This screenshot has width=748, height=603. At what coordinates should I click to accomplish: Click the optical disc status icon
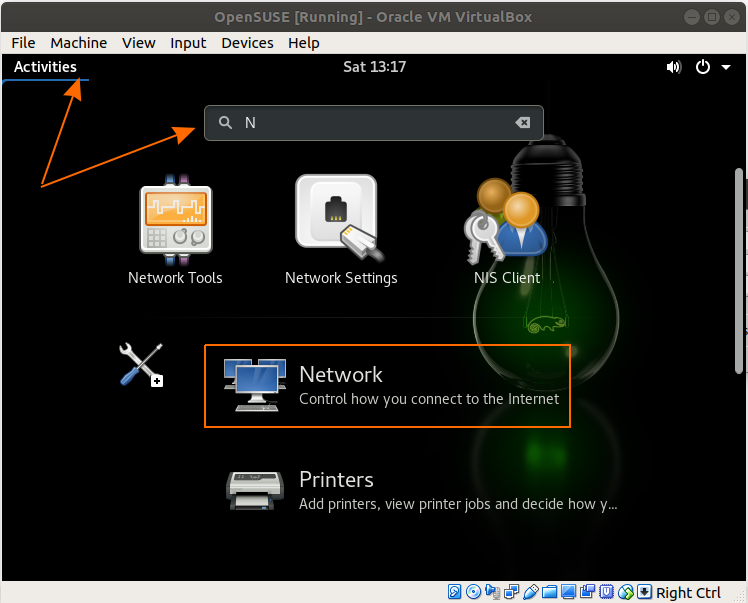[473, 592]
